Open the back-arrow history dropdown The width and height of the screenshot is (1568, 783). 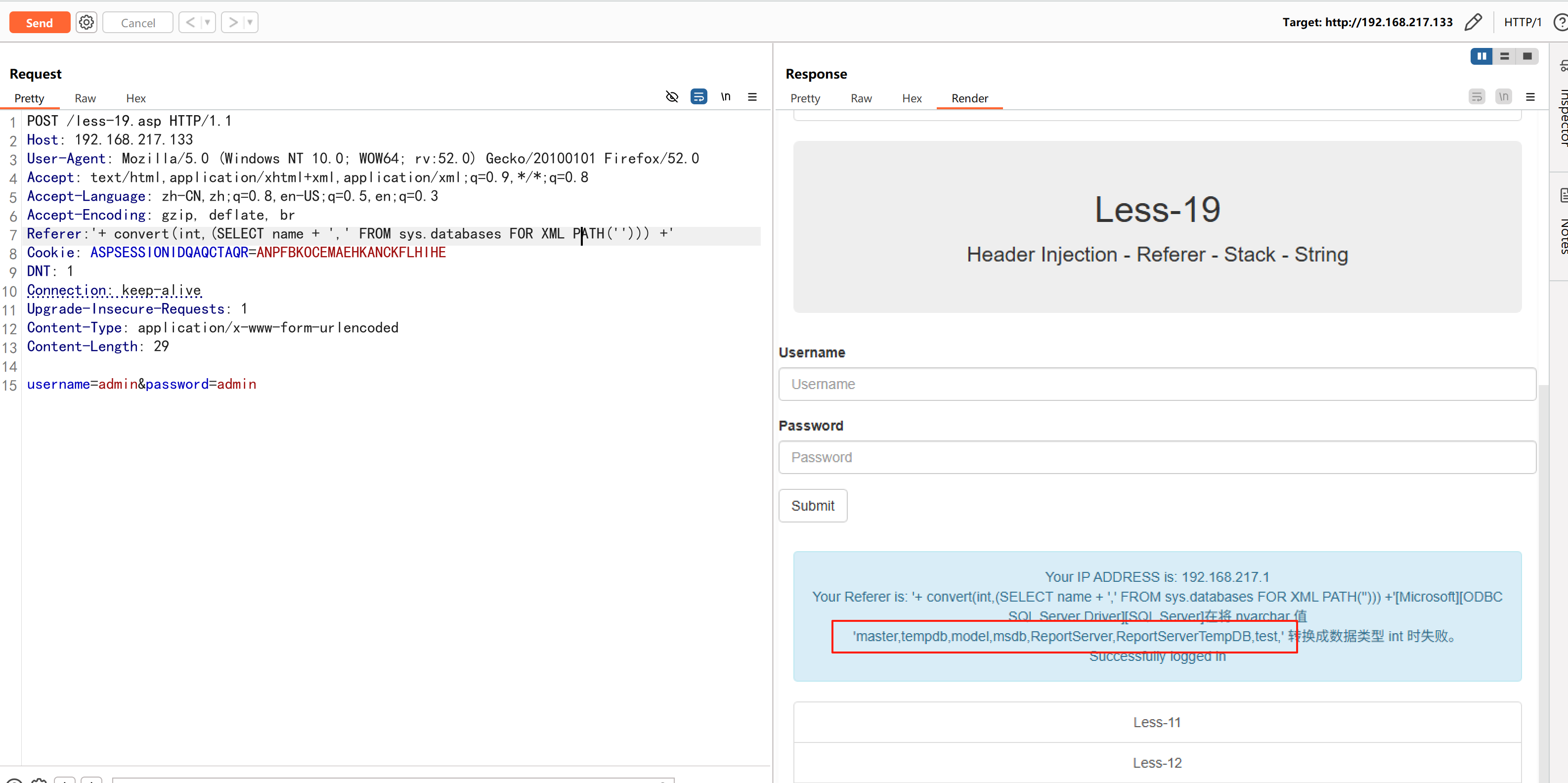207,22
